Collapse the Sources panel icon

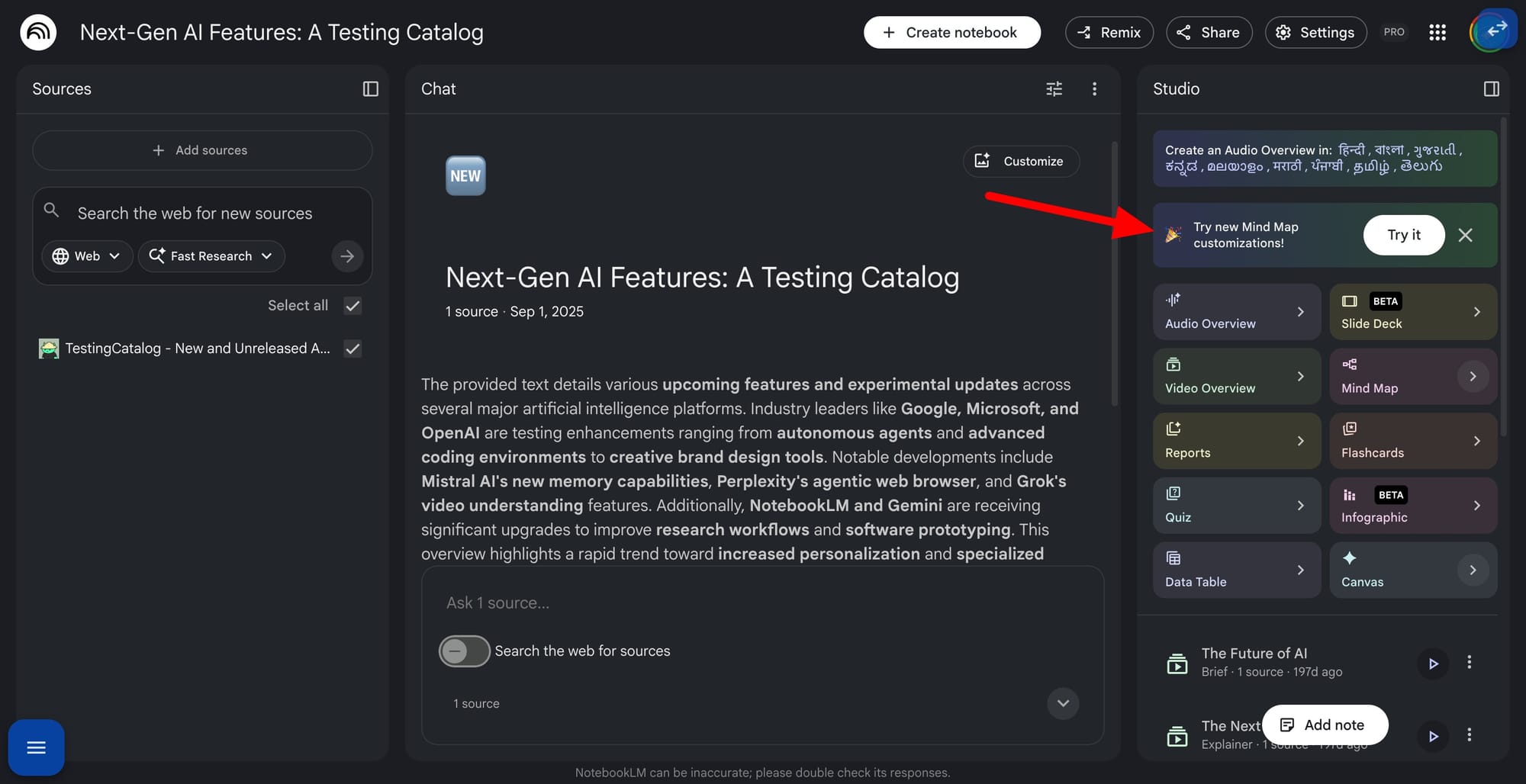[370, 89]
